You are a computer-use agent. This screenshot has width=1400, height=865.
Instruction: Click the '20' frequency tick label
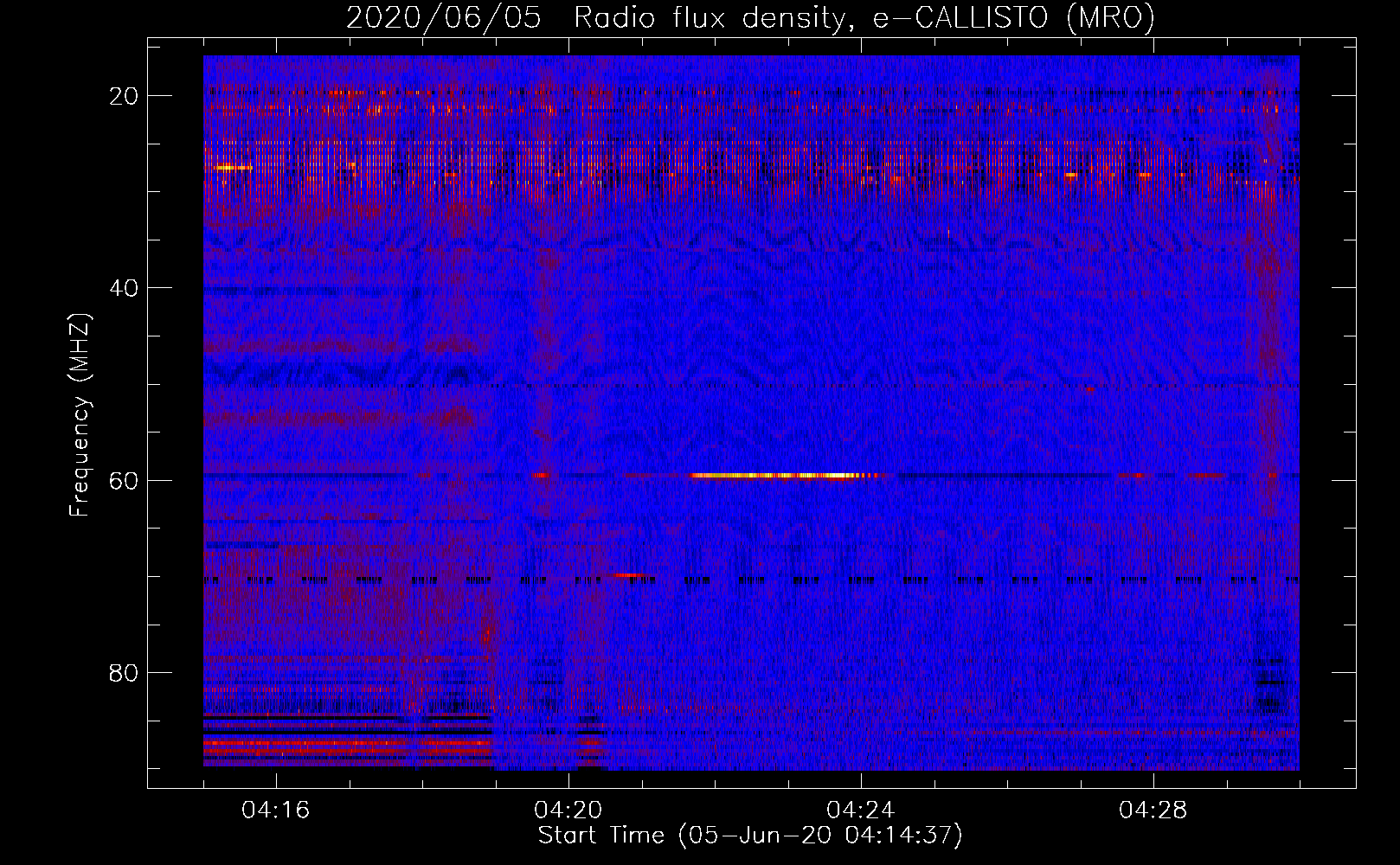coord(124,95)
